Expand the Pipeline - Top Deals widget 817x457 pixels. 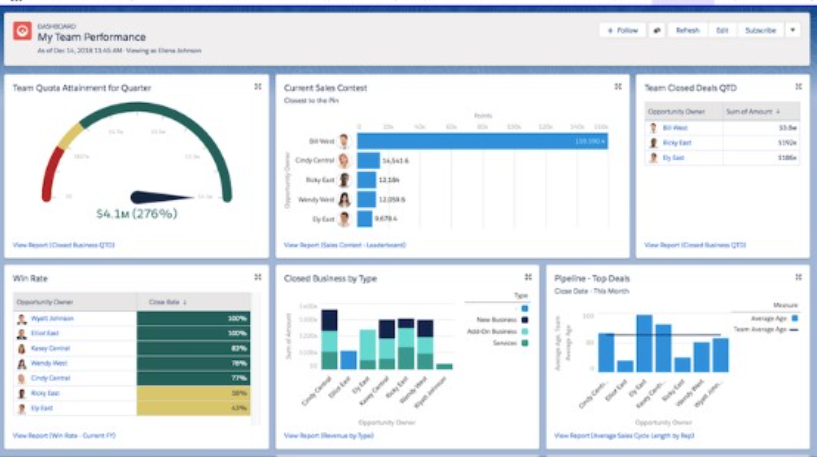pyautogui.click(x=798, y=277)
